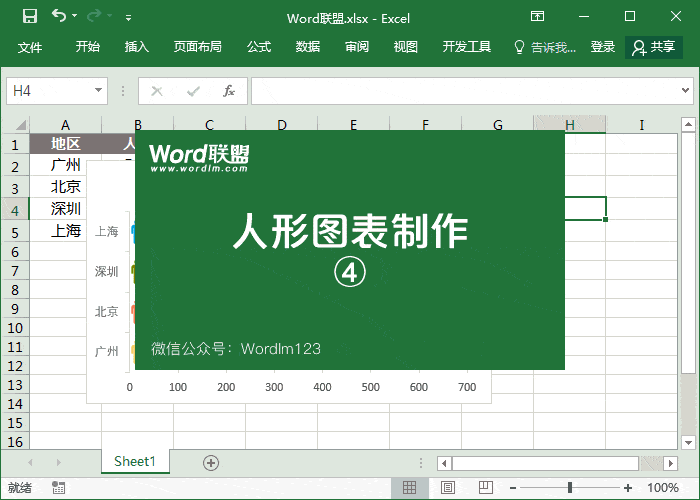This screenshot has width=700, height=500.
Task: Select row 4 header
Action: tap(15, 210)
